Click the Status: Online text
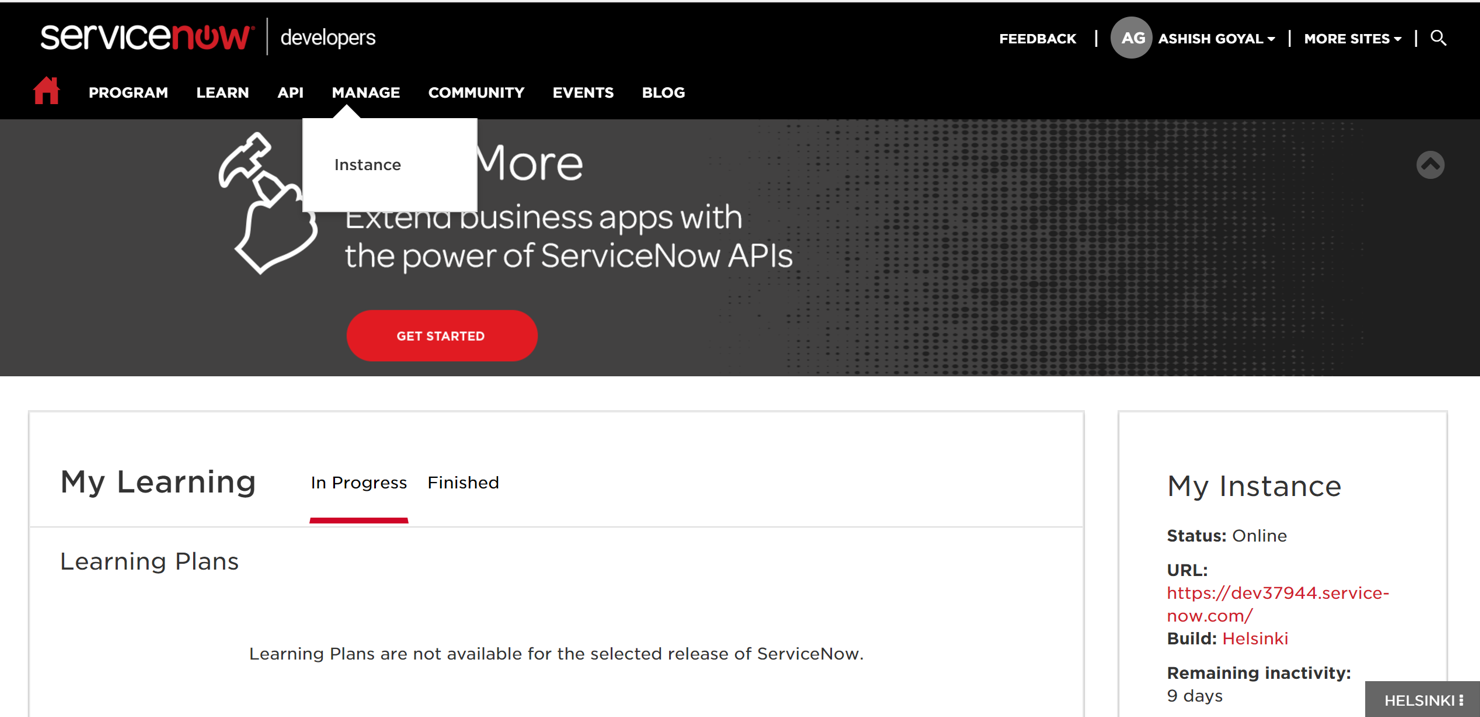This screenshot has height=717, width=1480. pyautogui.click(x=1227, y=536)
